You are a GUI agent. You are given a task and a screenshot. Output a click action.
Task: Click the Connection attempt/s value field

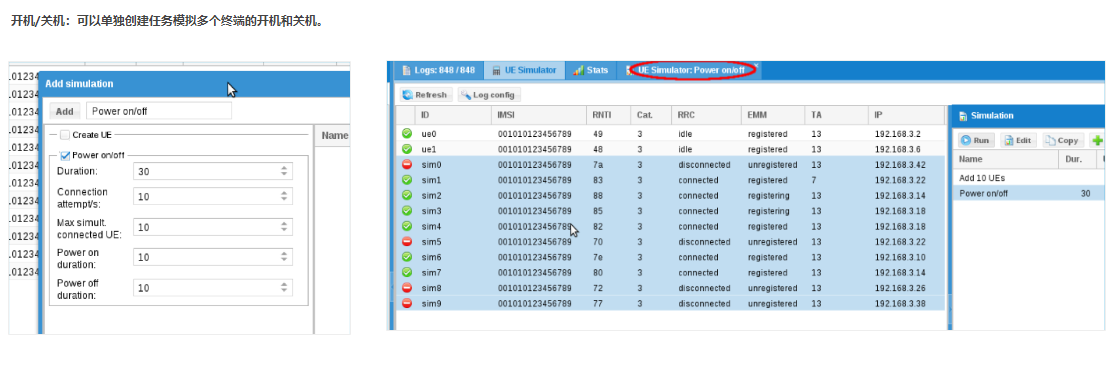213,196
